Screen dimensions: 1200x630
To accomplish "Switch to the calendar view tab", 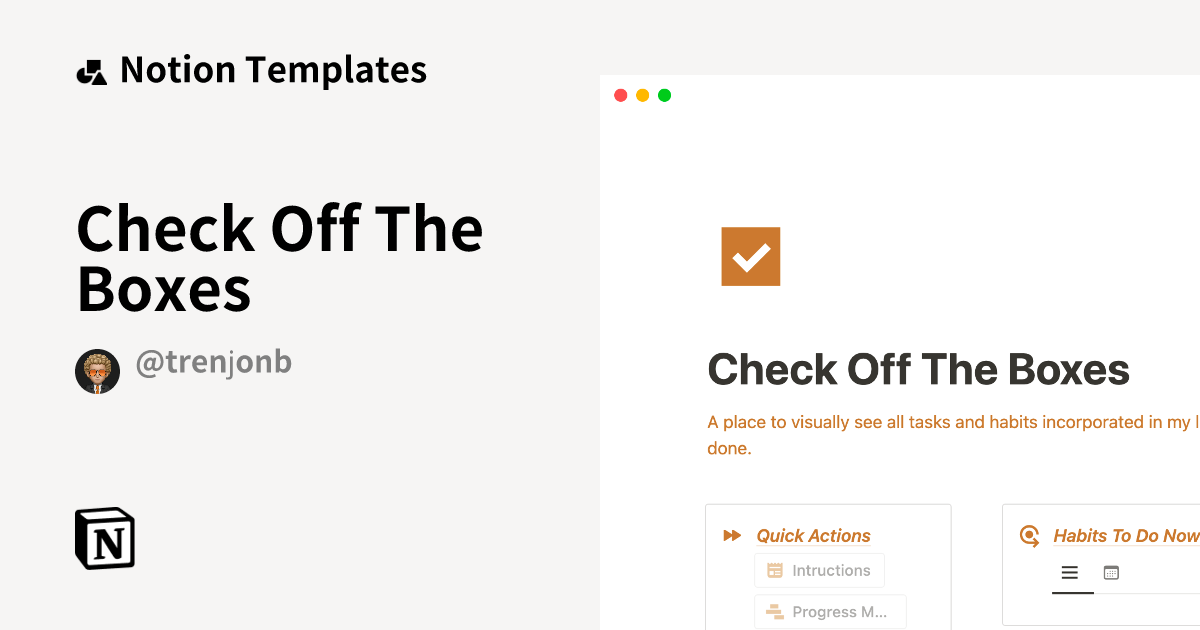I will pyautogui.click(x=1111, y=573).
